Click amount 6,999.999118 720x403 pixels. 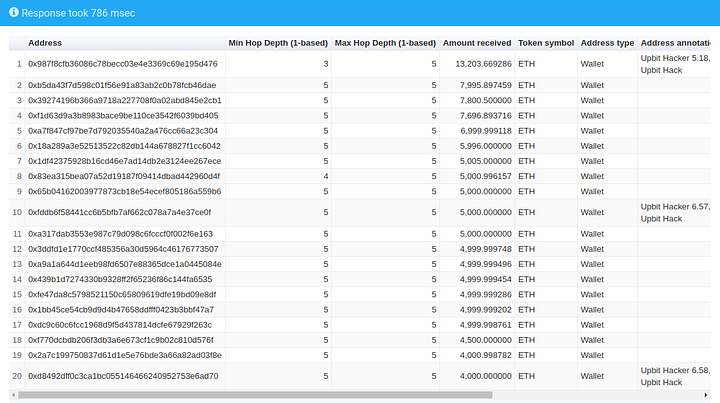[485, 131]
